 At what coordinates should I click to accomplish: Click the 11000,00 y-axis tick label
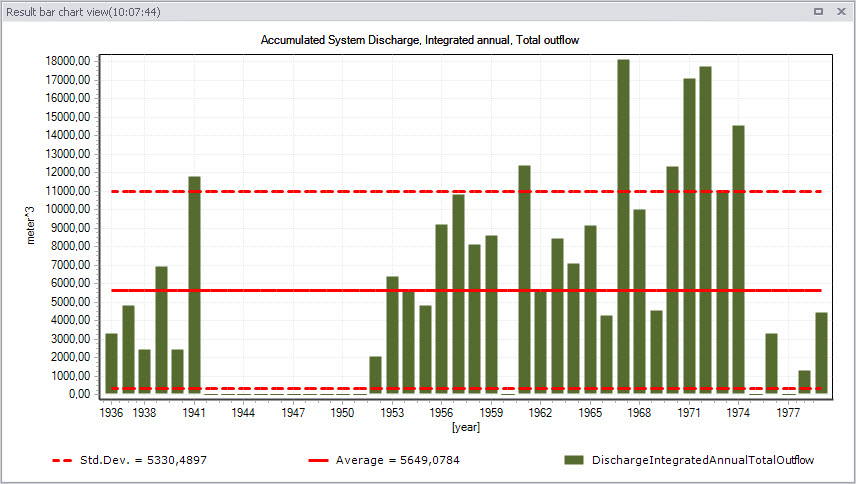(68, 191)
